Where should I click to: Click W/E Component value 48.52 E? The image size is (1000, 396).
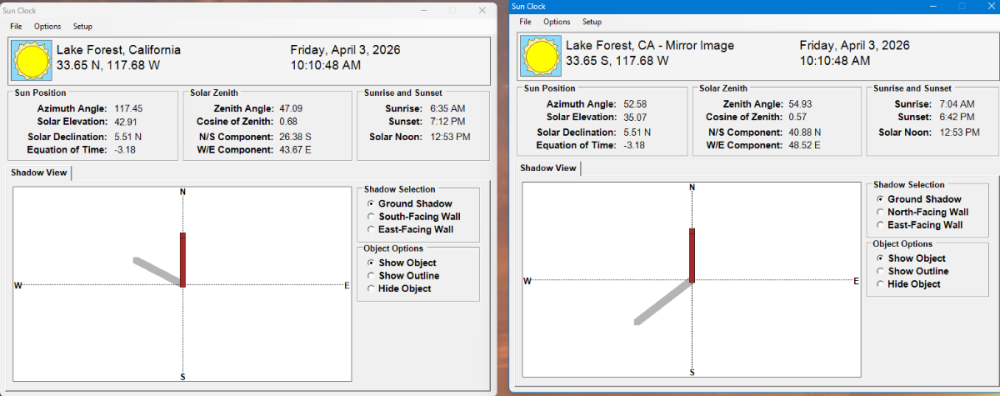pyautogui.click(x=804, y=145)
